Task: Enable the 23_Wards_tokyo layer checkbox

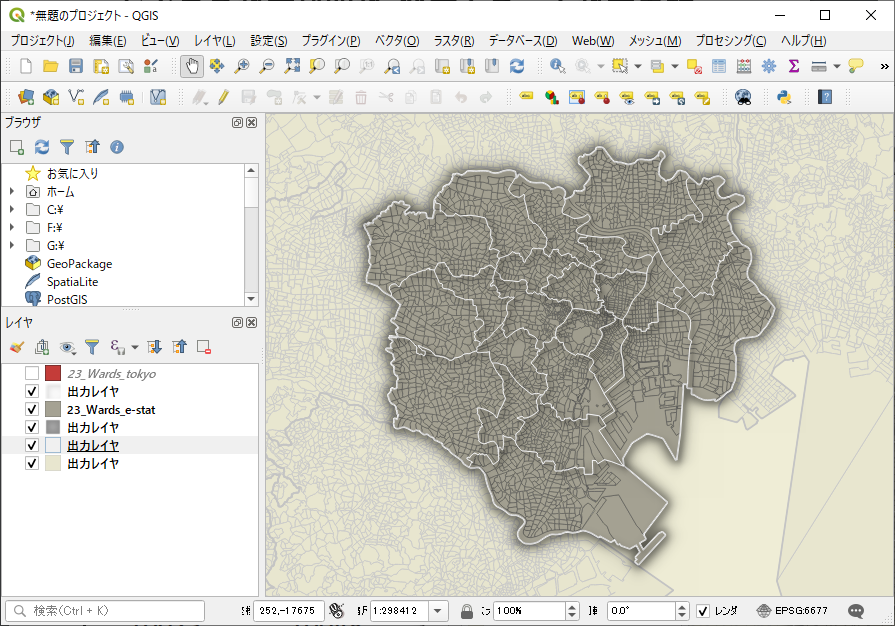Action: pyautogui.click(x=32, y=374)
